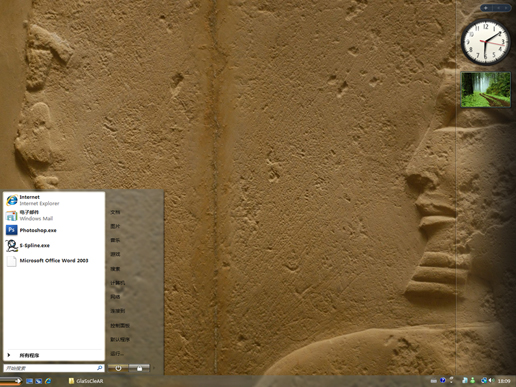The image size is (516, 387).
Task: Click the Start menu power button
Action: [118, 368]
